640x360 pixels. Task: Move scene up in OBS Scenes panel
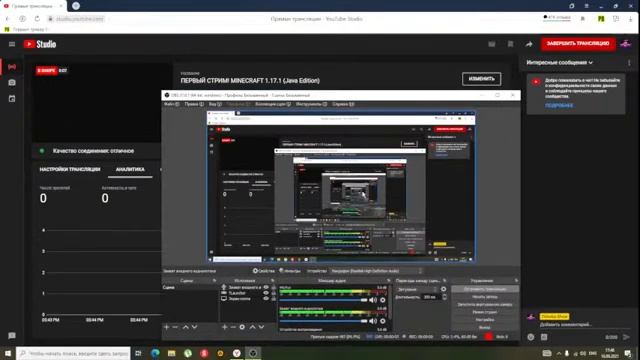(185, 327)
